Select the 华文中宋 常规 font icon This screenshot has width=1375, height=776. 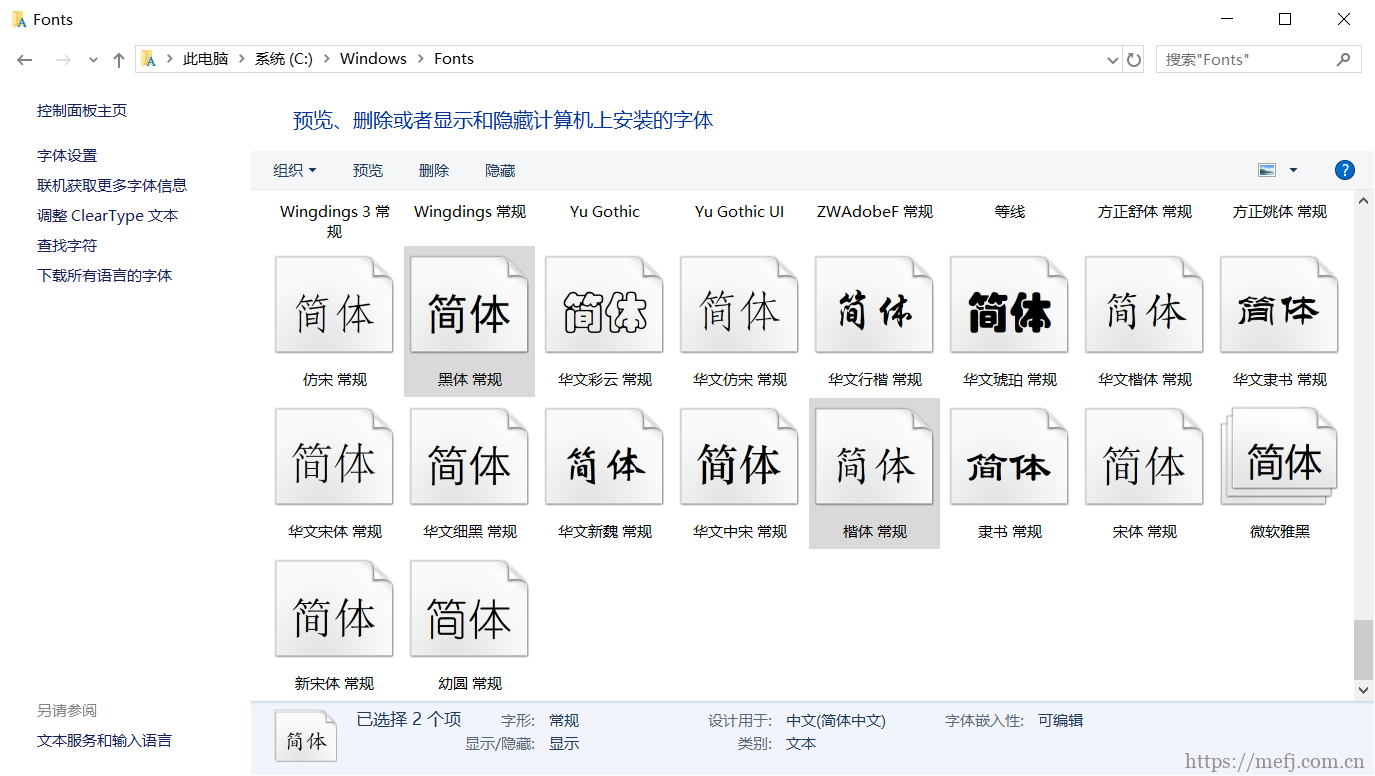(739, 457)
